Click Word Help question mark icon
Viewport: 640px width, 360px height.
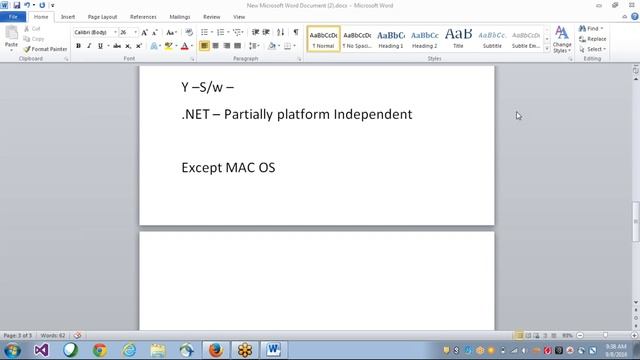(x=635, y=16)
